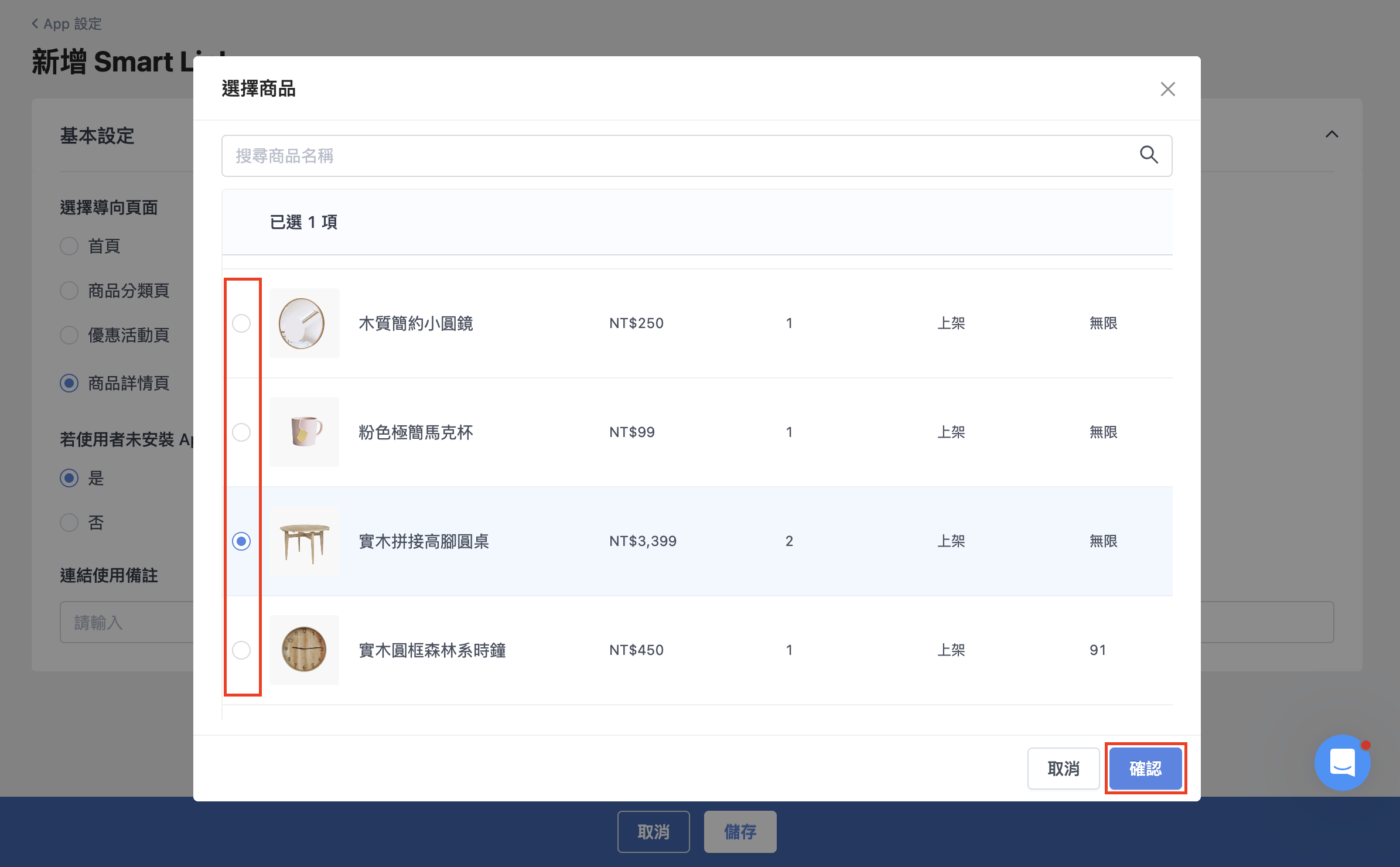Choose the 商品分類頁 radio option
This screenshot has width=1400, height=867.
(69, 291)
